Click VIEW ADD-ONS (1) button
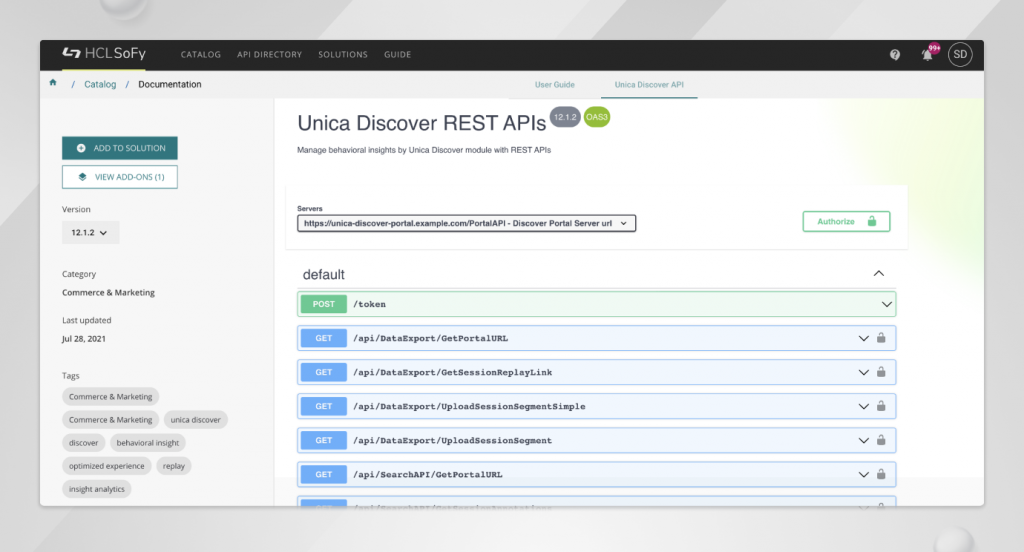This screenshot has height=552, width=1024. click(120, 177)
